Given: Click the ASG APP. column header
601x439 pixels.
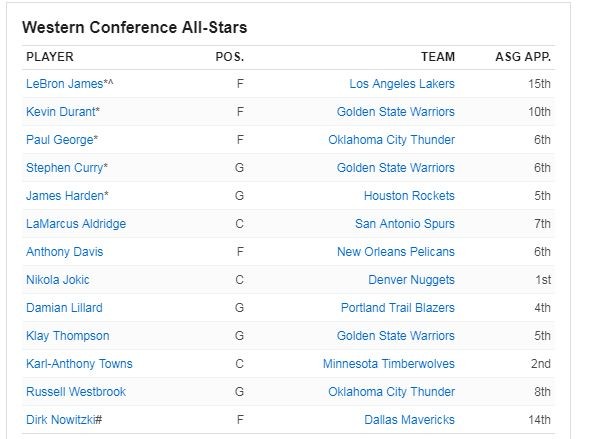Looking at the screenshot, I should coord(523,57).
